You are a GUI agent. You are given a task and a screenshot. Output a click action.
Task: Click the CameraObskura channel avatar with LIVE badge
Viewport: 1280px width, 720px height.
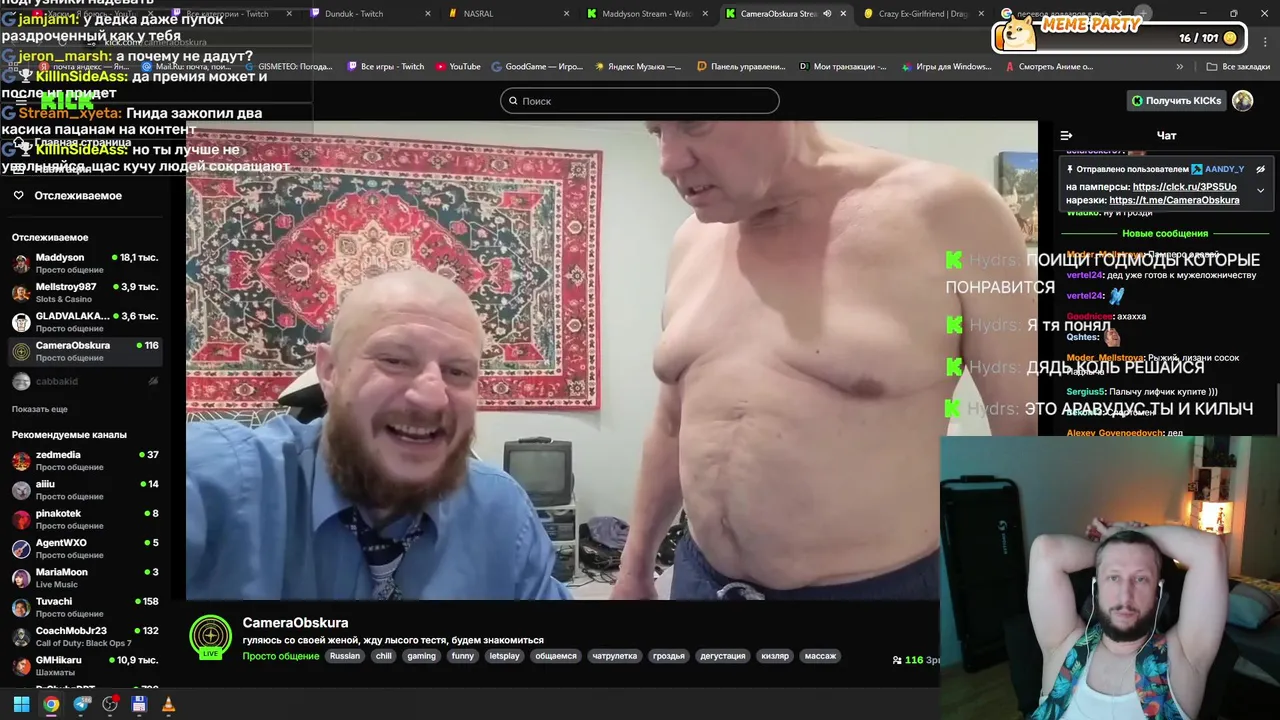tap(210, 637)
